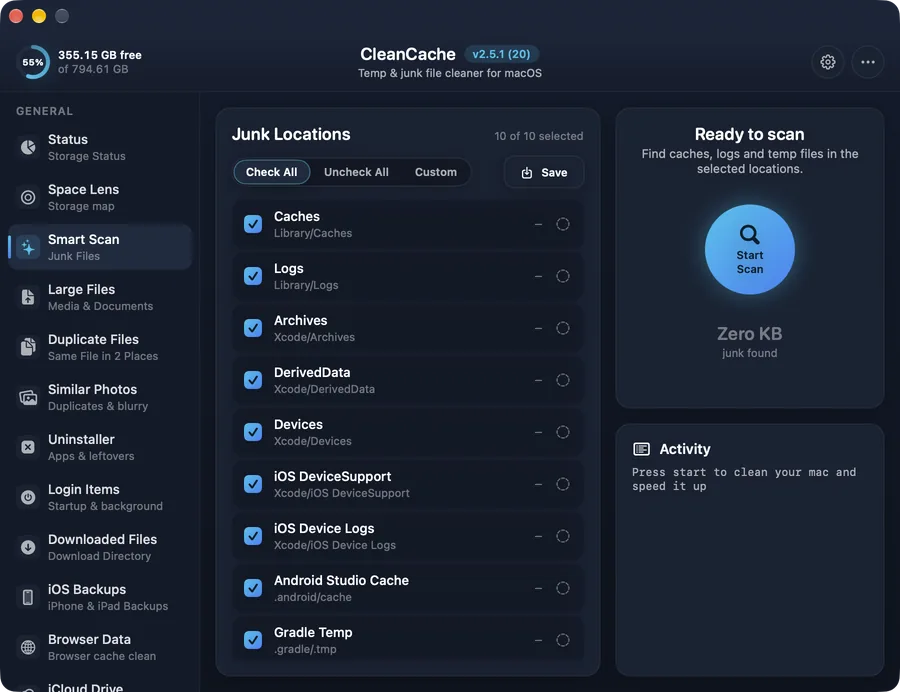Click the v2.5.1 (20) version badge
This screenshot has height=692, width=900.
coord(501,54)
